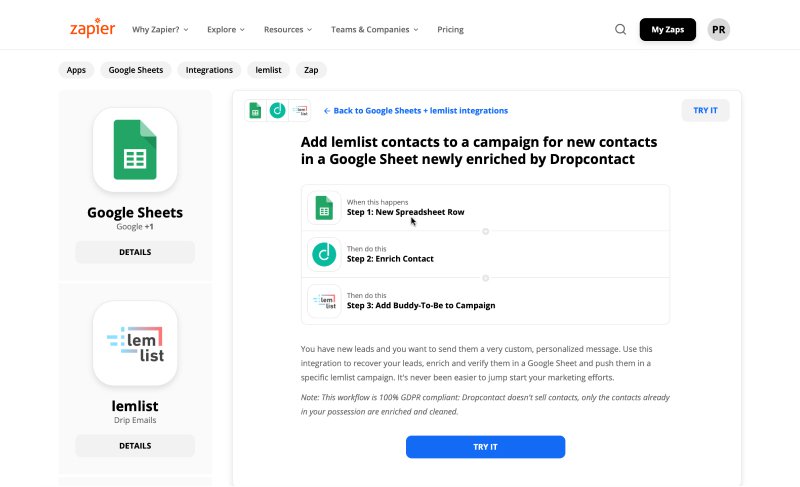Open the Pricing page

[x=451, y=30]
